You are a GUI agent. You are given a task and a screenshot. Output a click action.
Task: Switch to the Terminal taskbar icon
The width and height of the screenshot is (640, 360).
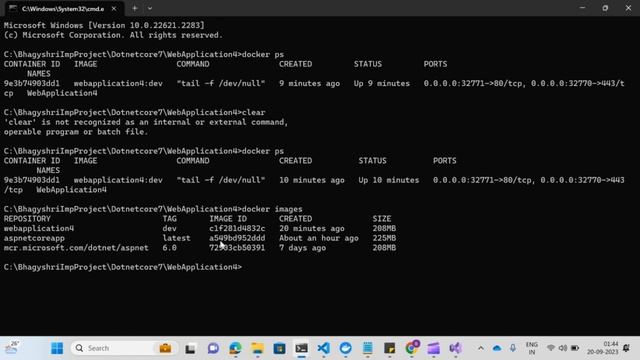point(302,348)
